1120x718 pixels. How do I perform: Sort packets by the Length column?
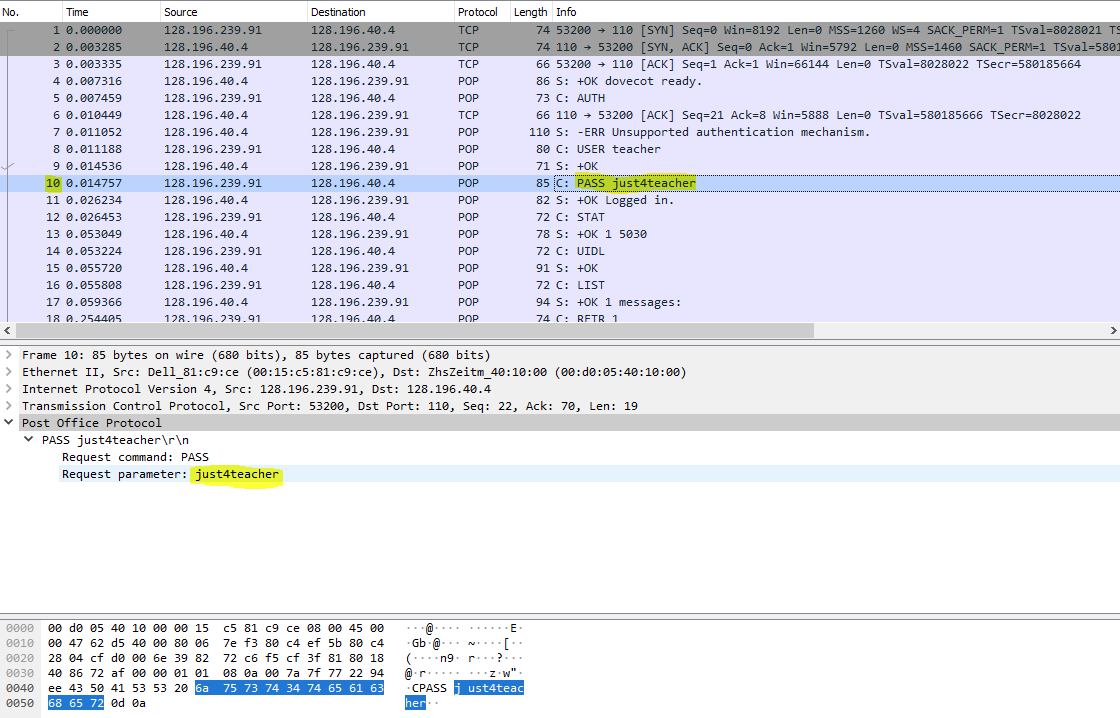tap(530, 11)
